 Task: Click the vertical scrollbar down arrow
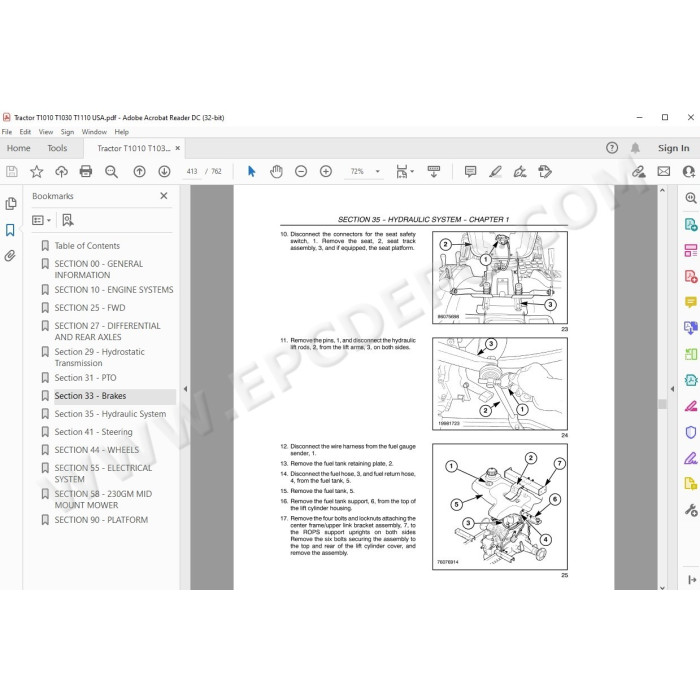[662, 588]
